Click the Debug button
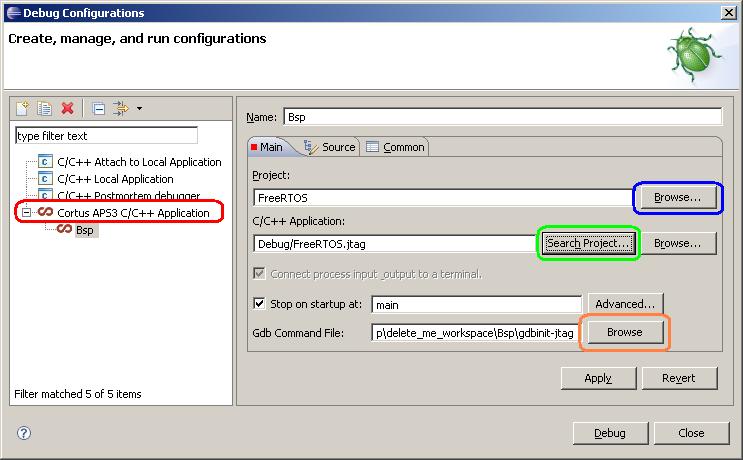This screenshot has height=460, width=743. tap(610, 433)
